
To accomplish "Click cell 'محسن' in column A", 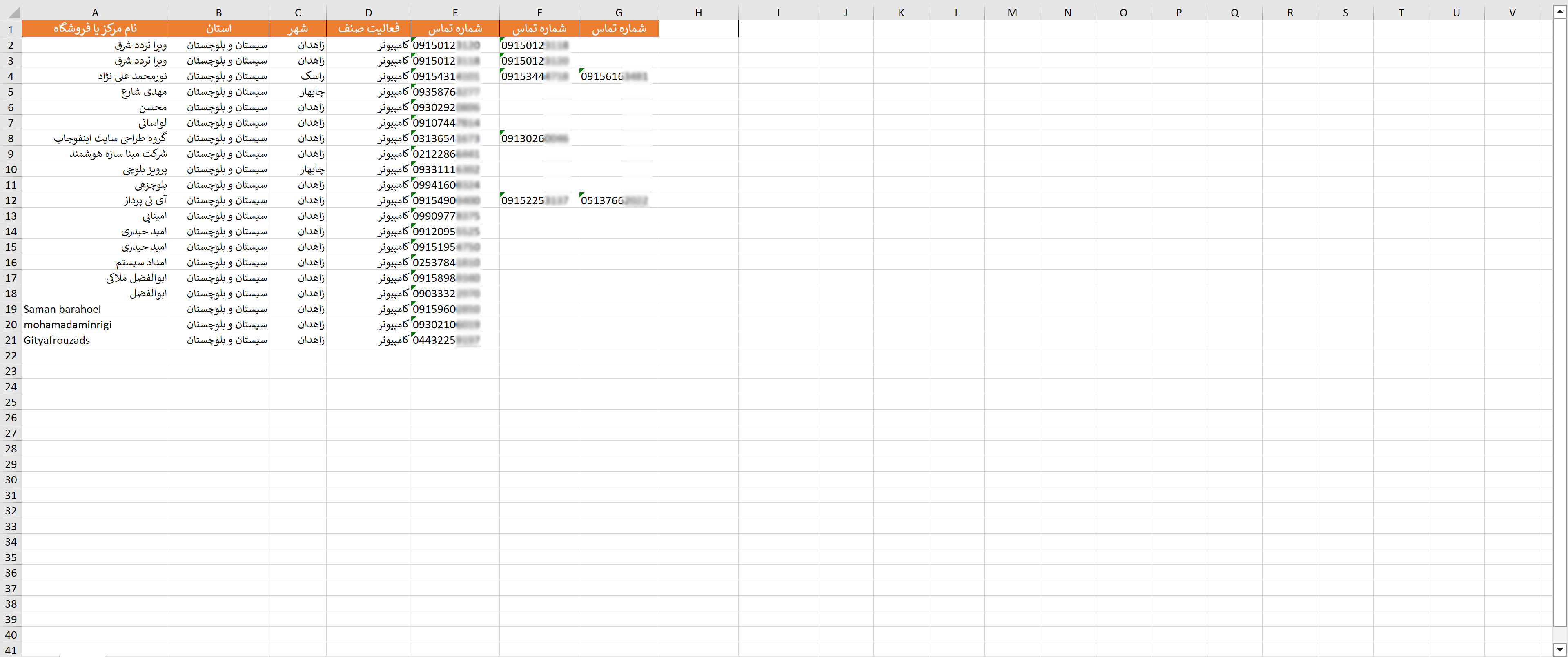I will click(95, 107).
